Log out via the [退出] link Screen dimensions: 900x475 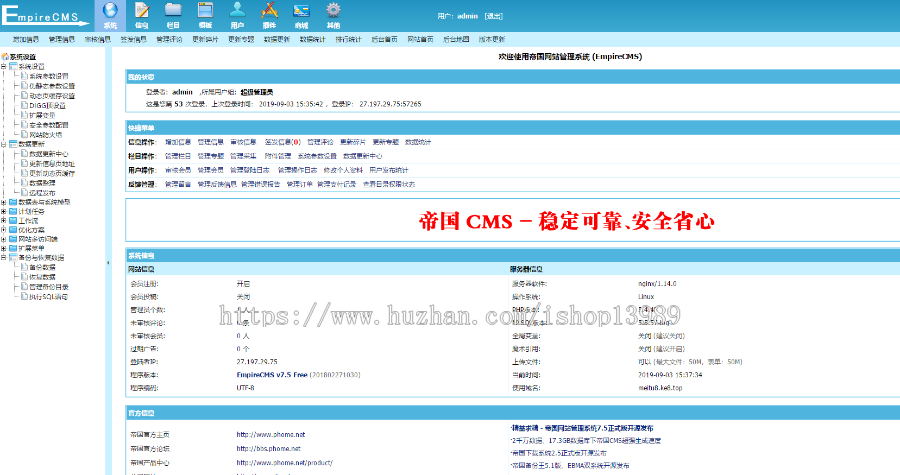tap(494, 16)
